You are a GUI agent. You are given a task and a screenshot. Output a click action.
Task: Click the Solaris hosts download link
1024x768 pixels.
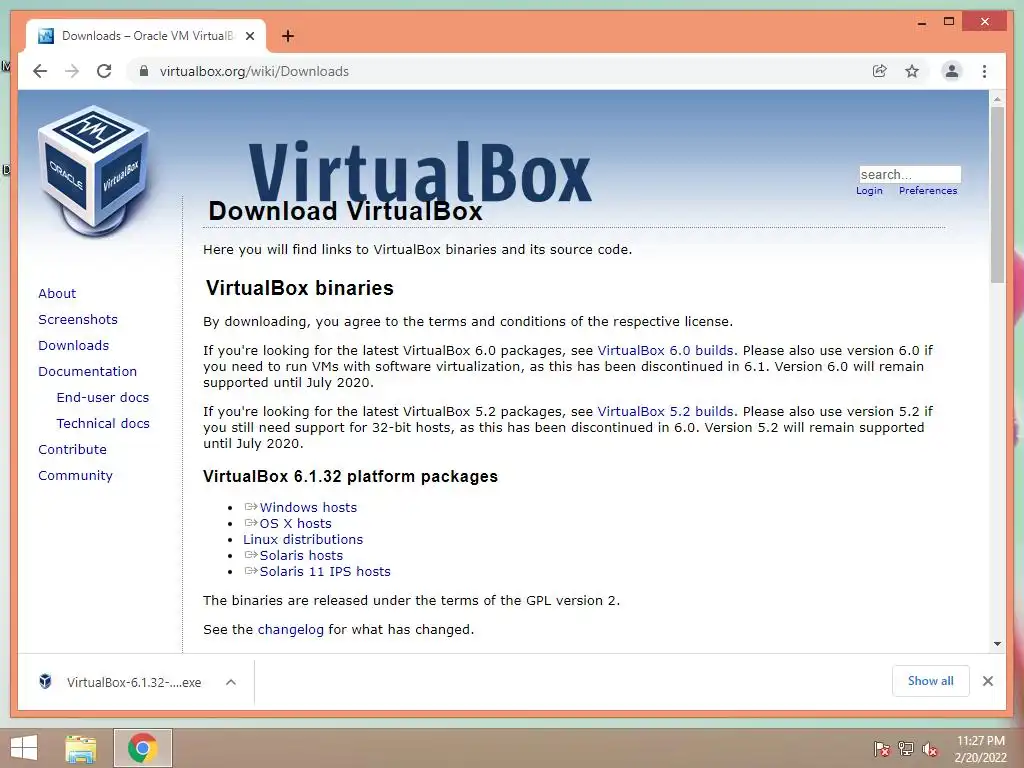[301, 556]
